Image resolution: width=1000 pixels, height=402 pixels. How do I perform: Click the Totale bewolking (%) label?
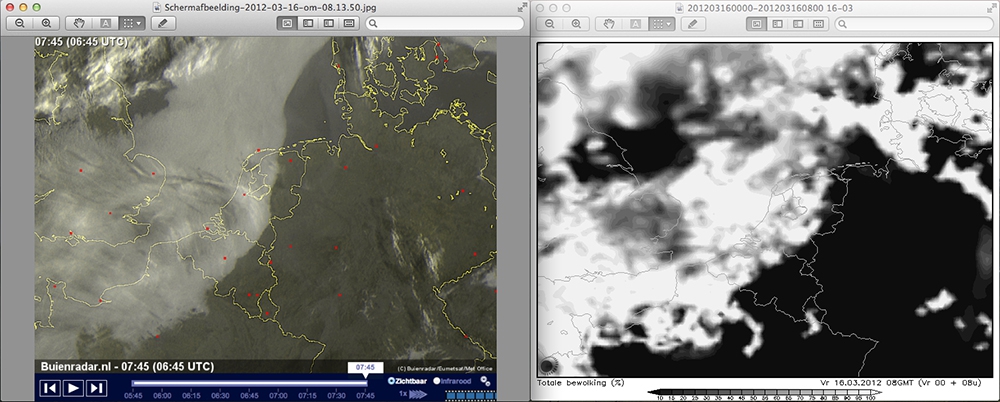pos(580,383)
